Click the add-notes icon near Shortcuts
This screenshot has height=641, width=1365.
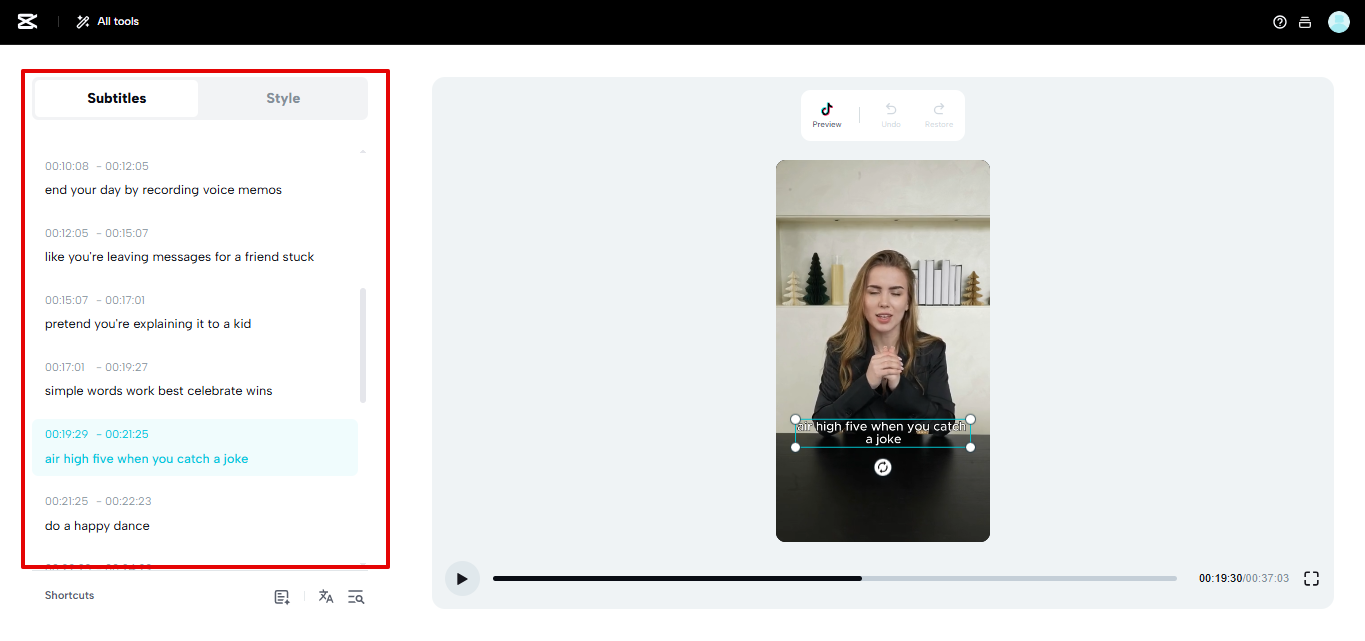pyautogui.click(x=281, y=596)
